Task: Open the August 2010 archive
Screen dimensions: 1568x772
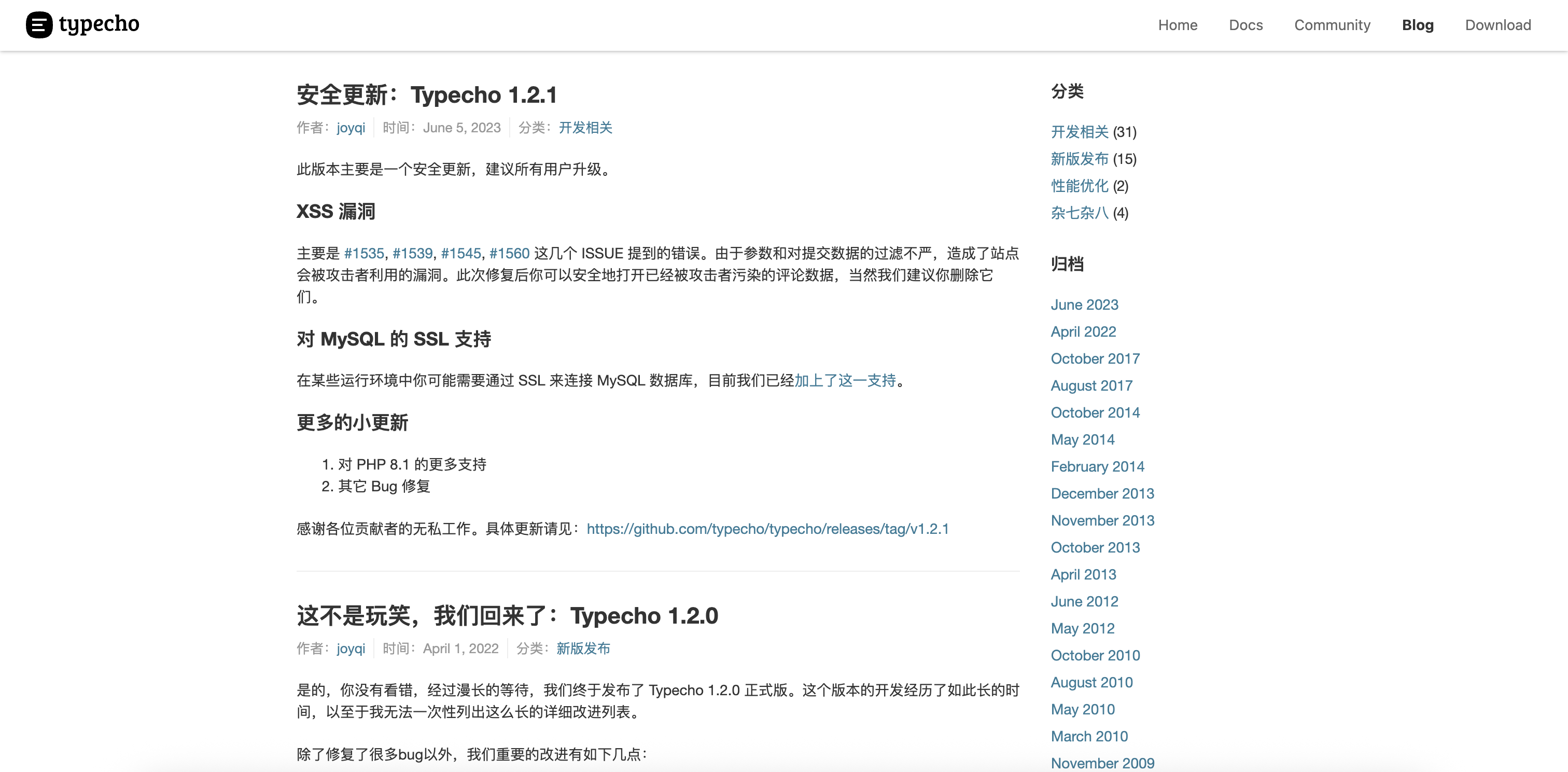Action: [1091, 682]
